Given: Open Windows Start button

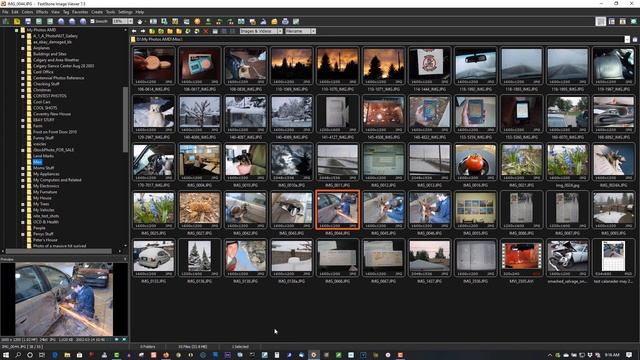Looking at the screenshot, I should coord(6,355).
